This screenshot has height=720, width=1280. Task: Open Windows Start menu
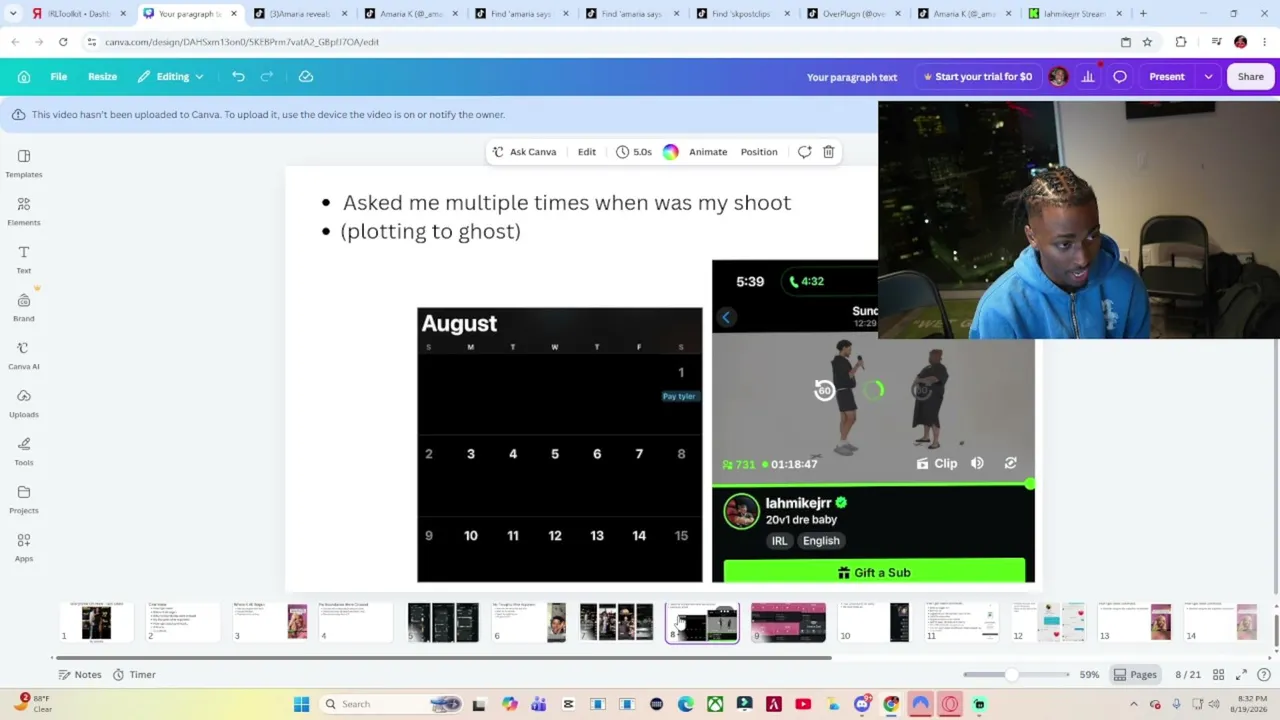coord(301,704)
